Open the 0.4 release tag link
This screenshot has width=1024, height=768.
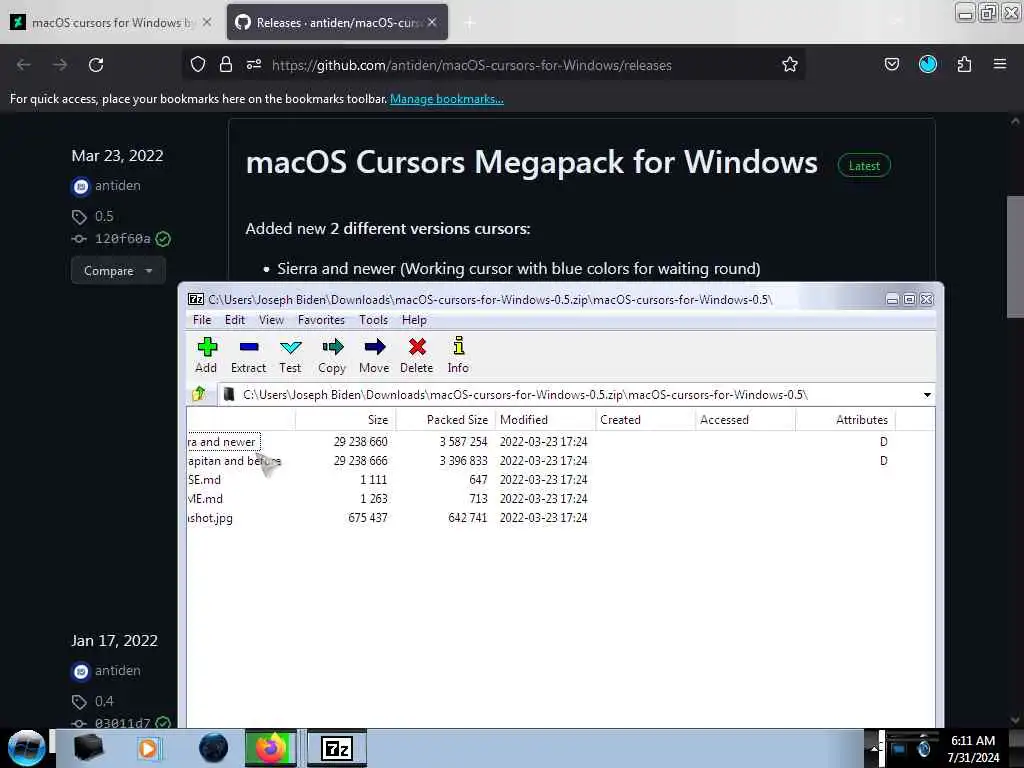click(104, 701)
